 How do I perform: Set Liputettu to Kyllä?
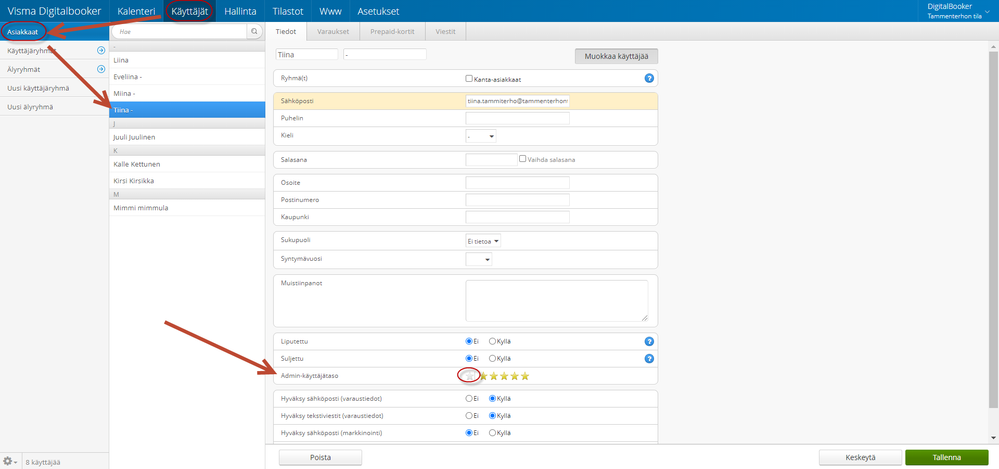pyautogui.click(x=492, y=342)
